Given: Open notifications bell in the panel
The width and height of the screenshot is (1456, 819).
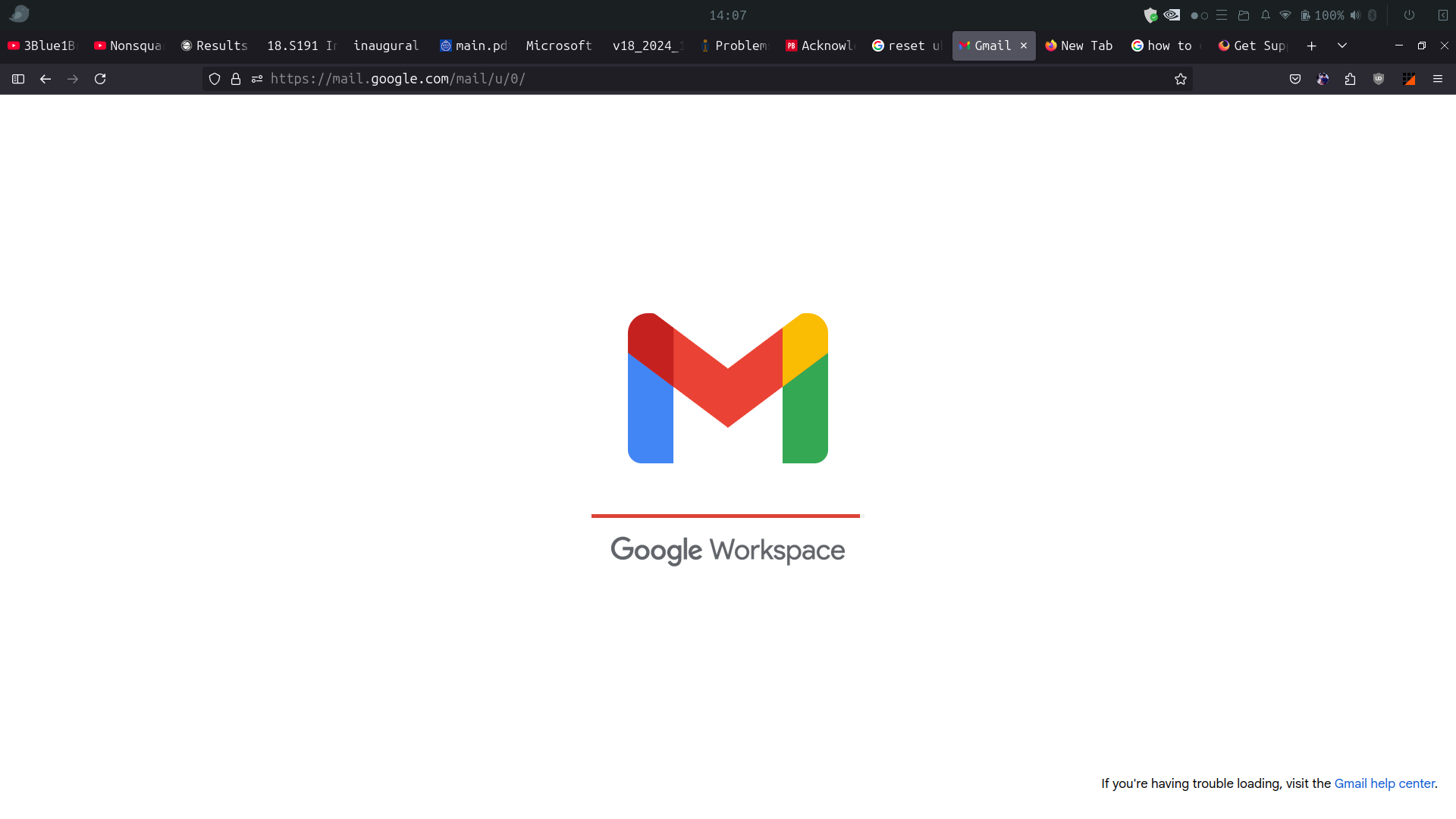Looking at the screenshot, I should point(1266,15).
